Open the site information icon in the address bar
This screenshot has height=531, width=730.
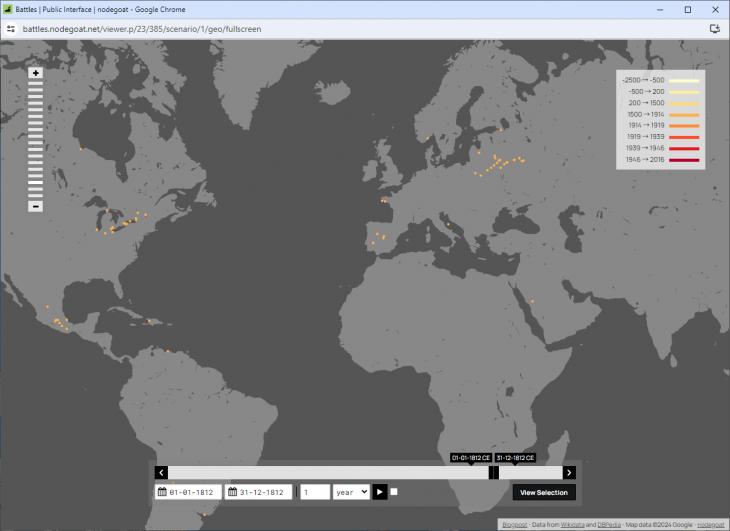[11, 29]
